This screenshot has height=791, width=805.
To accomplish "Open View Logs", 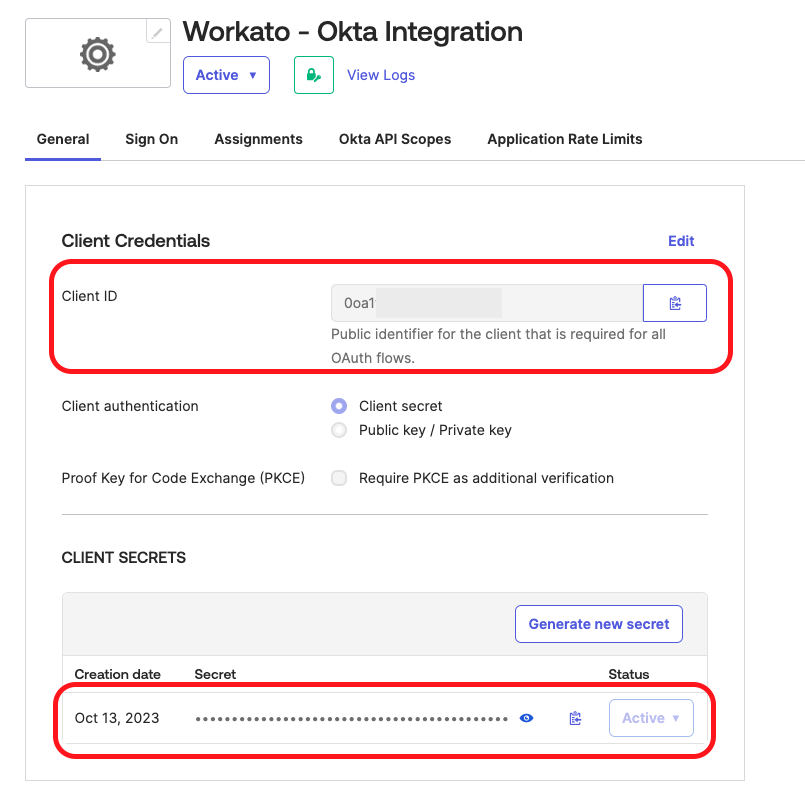I will [380, 75].
